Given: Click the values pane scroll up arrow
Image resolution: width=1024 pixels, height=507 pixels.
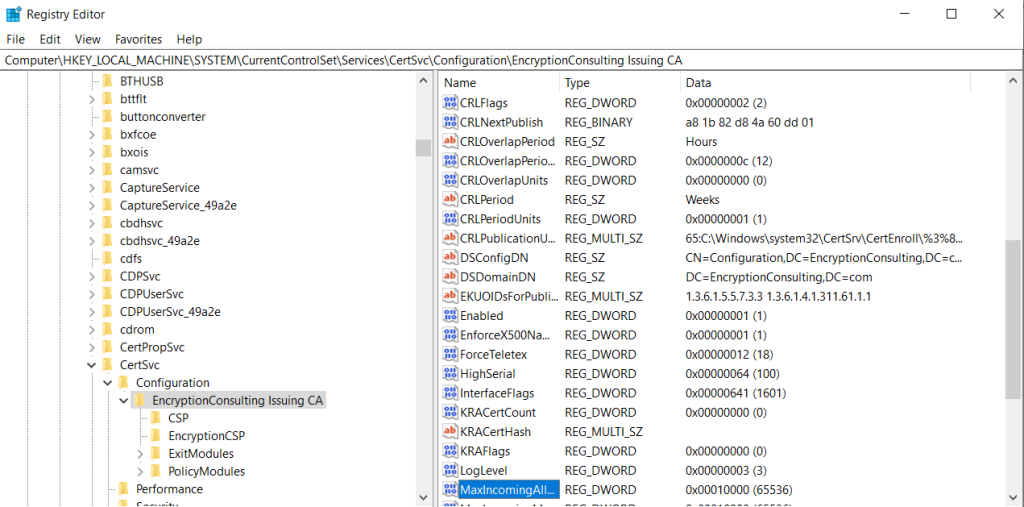Looking at the screenshot, I should 1012,80.
